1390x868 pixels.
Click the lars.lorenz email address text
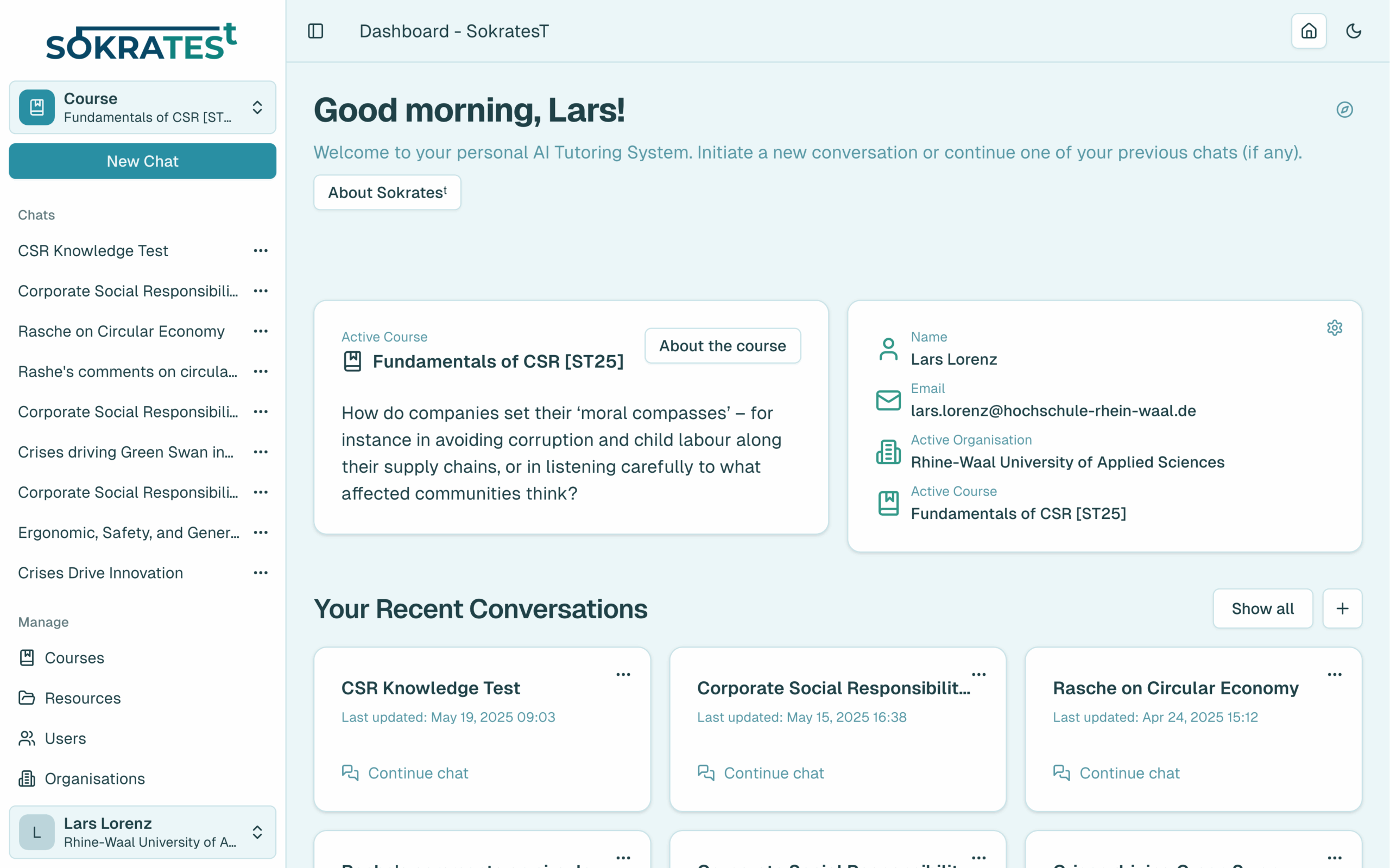point(1053,411)
